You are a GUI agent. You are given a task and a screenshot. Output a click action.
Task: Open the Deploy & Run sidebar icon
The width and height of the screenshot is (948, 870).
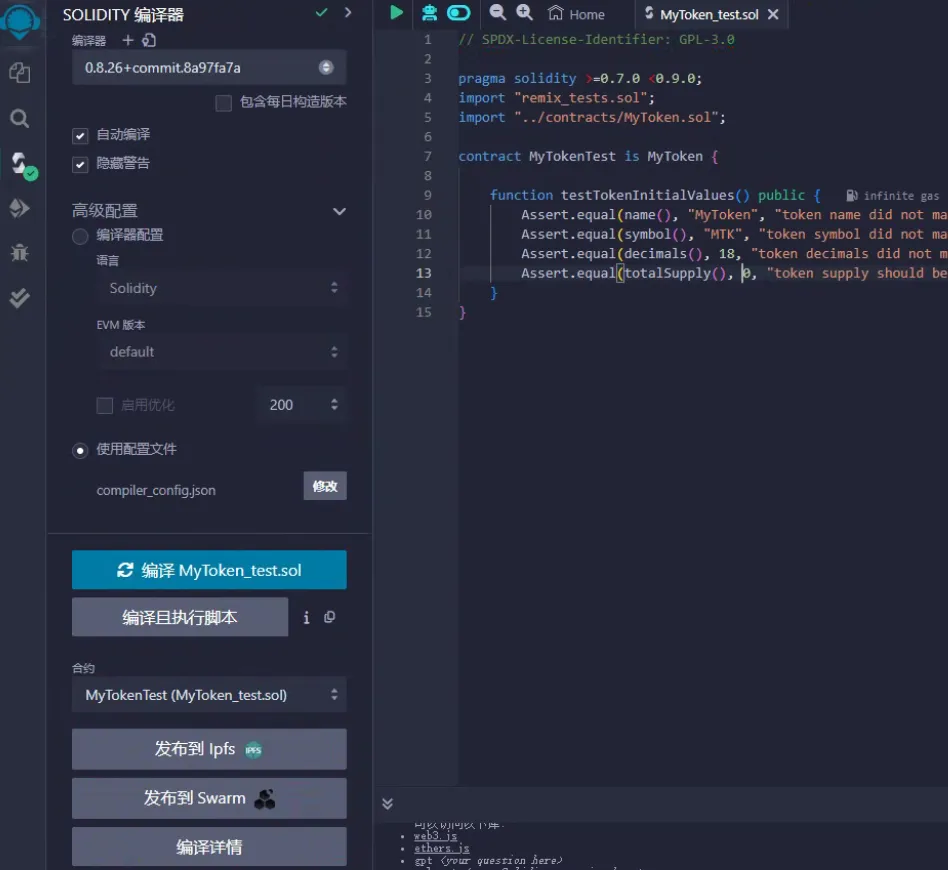[x=19, y=208]
